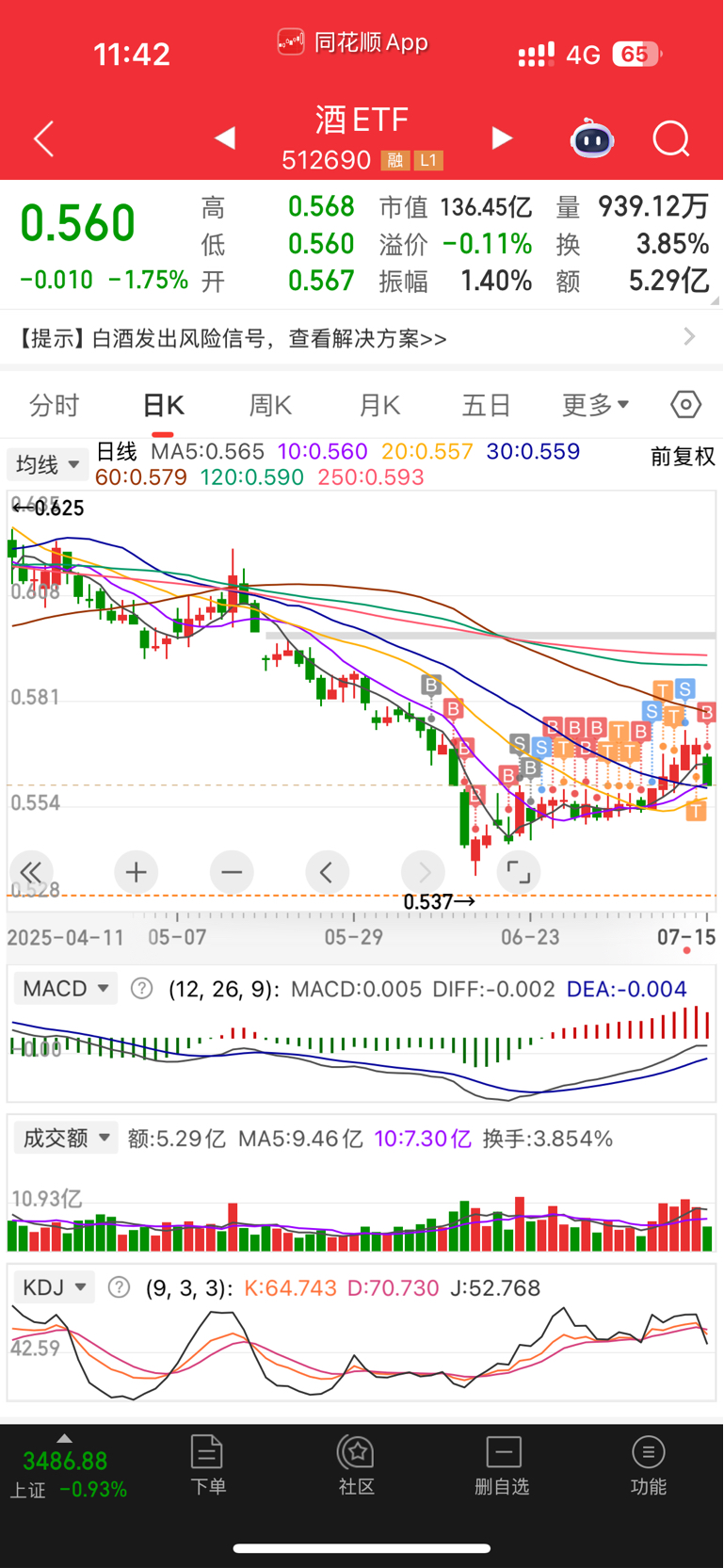The width and height of the screenshot is (724, 1568).
Task: Tap the stock code 512690
Action: tap(327, 160)
